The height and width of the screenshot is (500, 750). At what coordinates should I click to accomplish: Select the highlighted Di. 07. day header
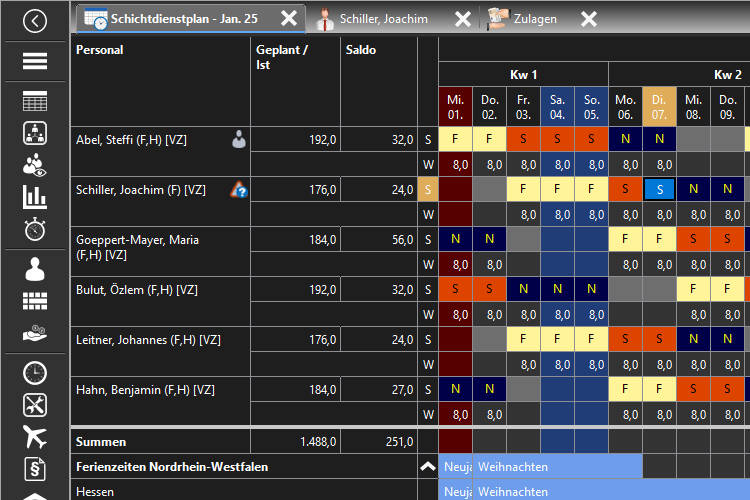[659, 107]
